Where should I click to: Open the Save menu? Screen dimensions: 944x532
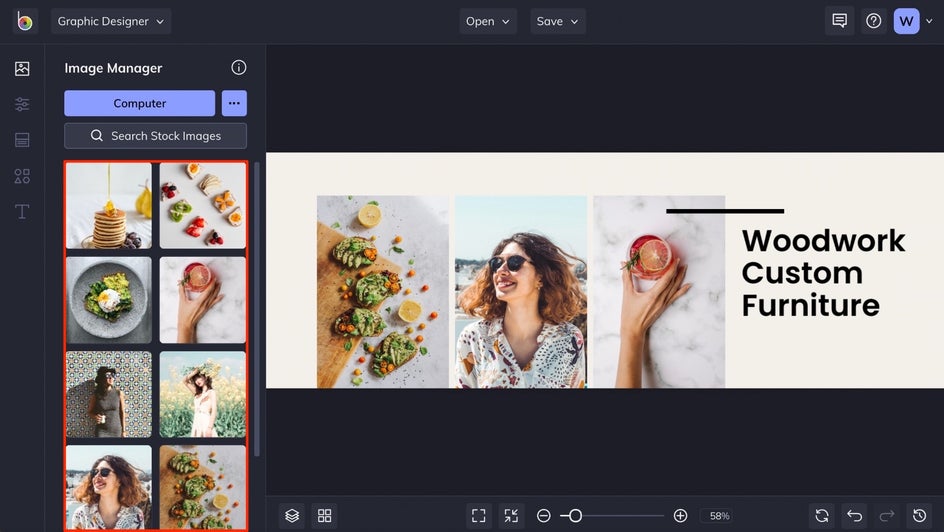point(557,21)
